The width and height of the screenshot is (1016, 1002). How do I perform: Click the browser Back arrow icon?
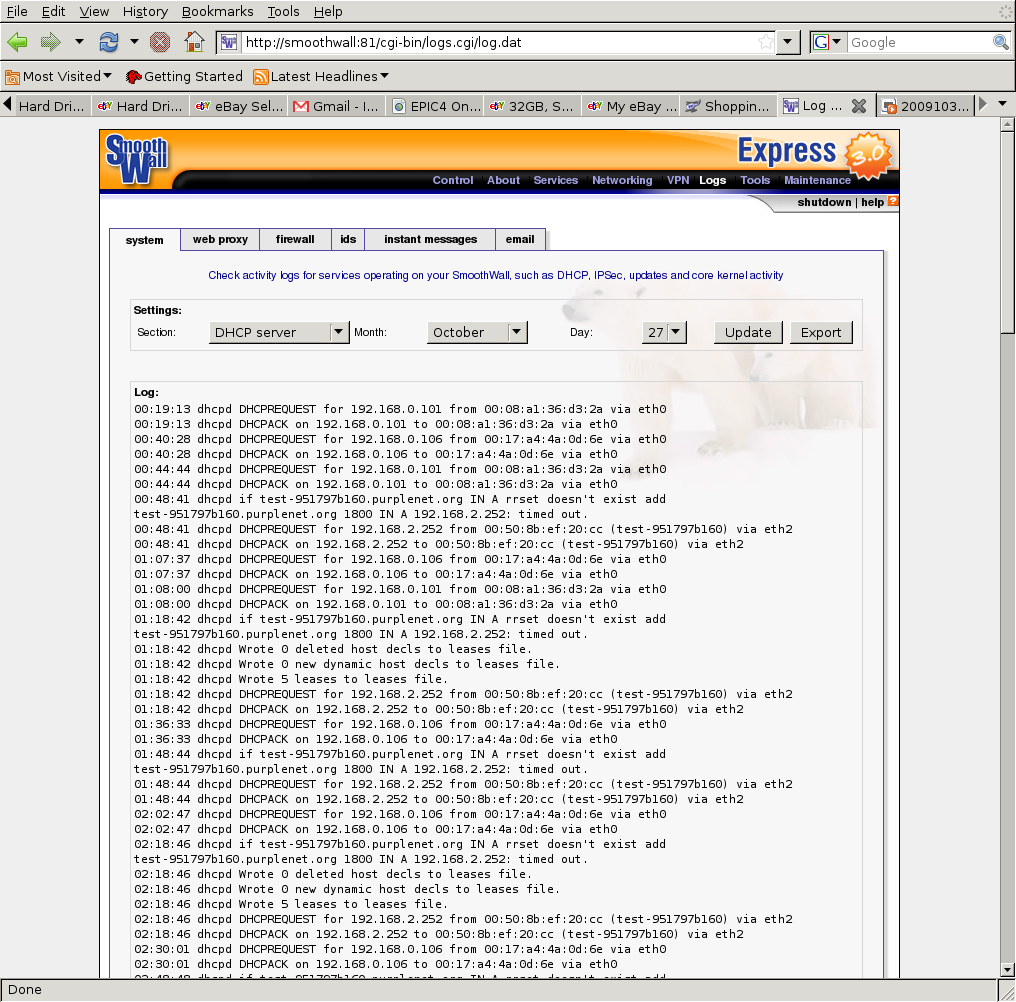pyautogui.click(x=17, y=42)
